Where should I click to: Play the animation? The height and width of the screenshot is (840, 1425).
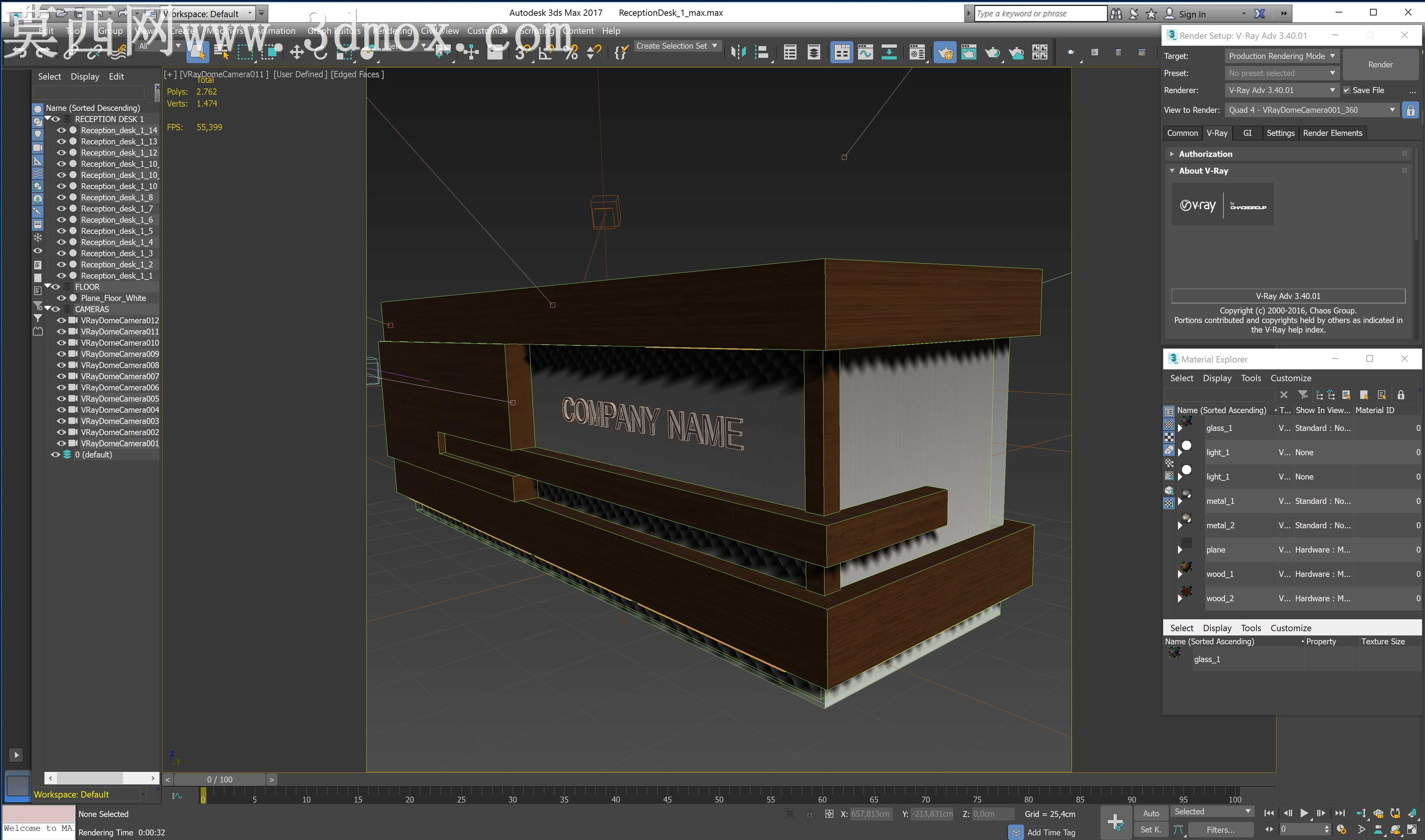tap(1304, 813)
